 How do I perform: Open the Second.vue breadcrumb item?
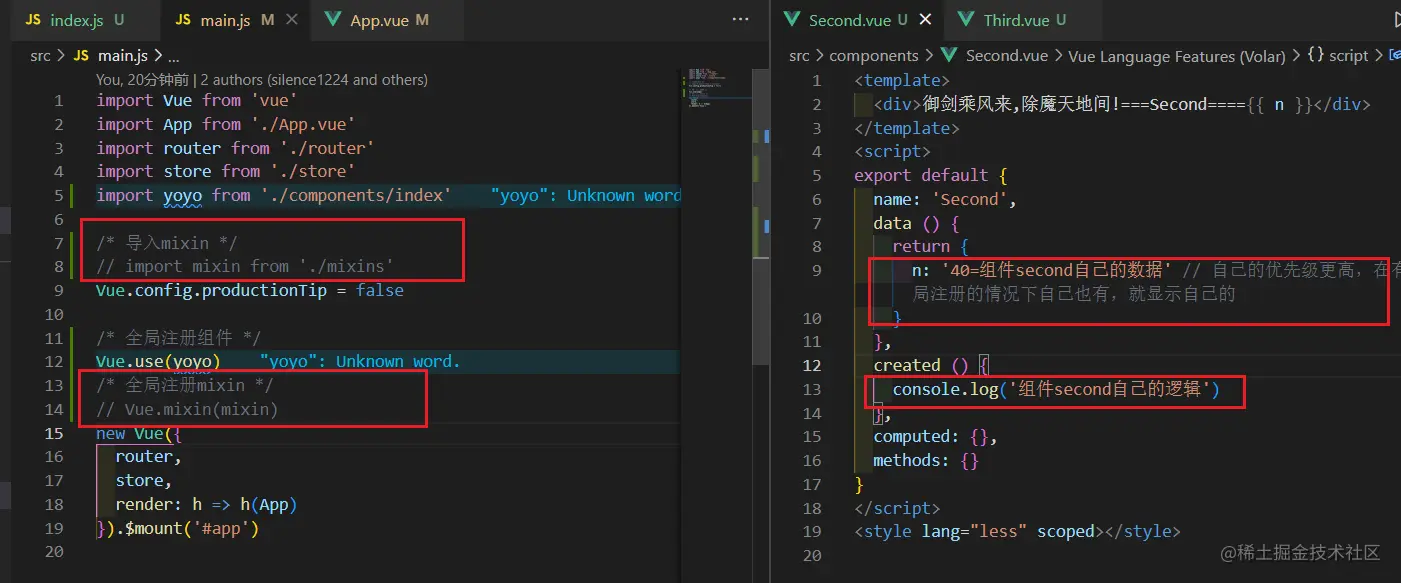tap(993, 56)
